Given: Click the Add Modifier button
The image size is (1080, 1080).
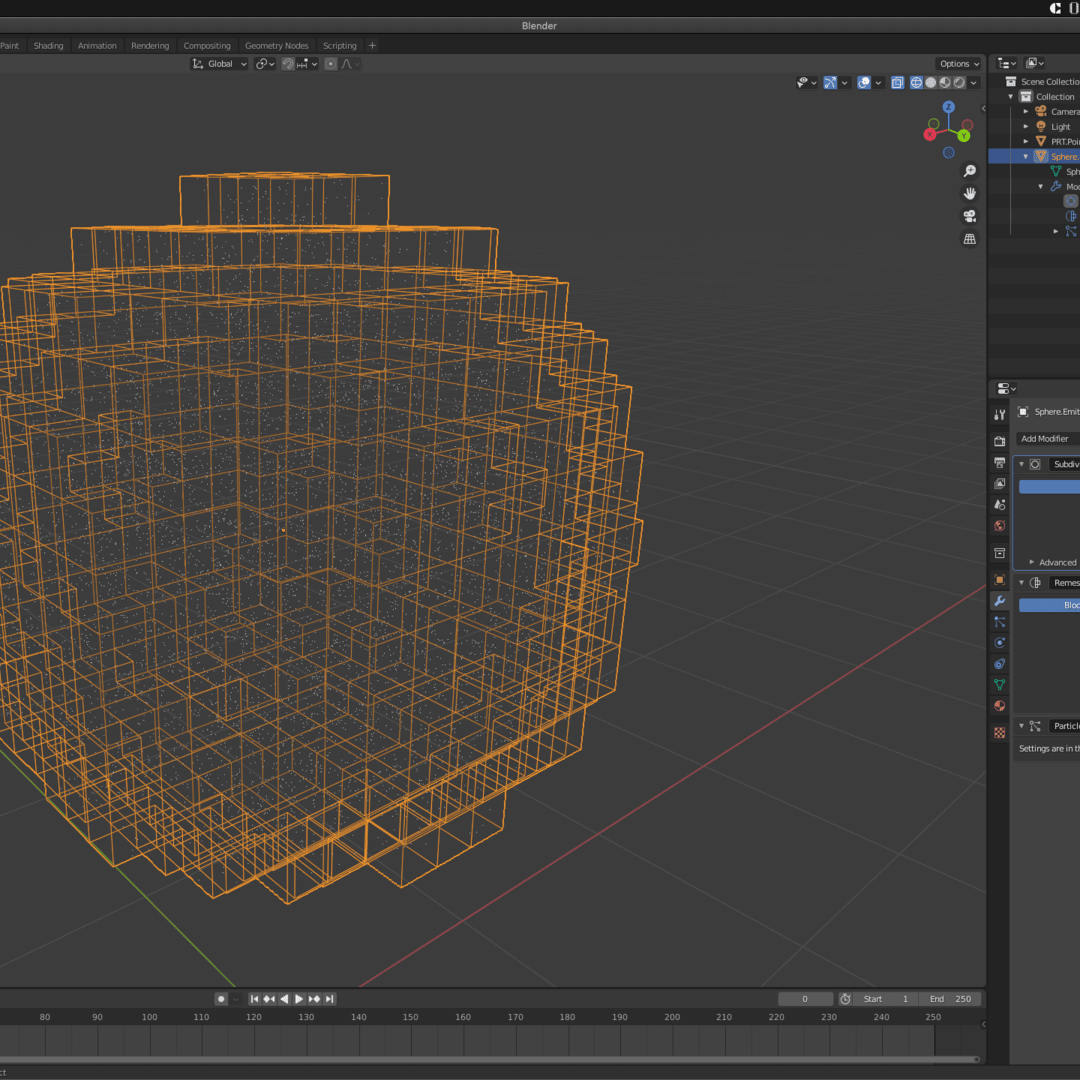Looking at the screenshot, I should (1045, 439).
